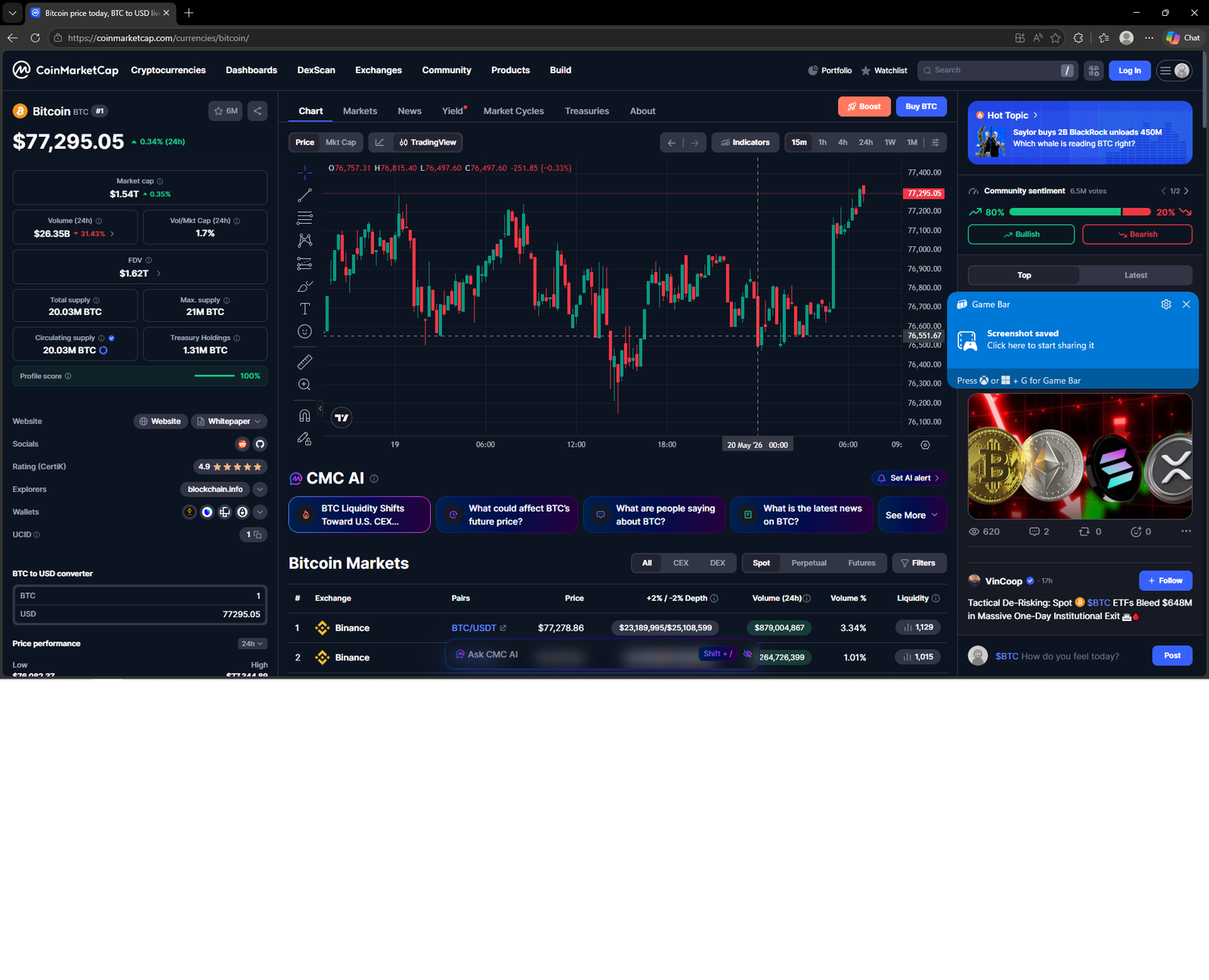Click the TradingView logo on the chart
The image size is (1209, 980).
pyautogui.click(x=342, y=418)
